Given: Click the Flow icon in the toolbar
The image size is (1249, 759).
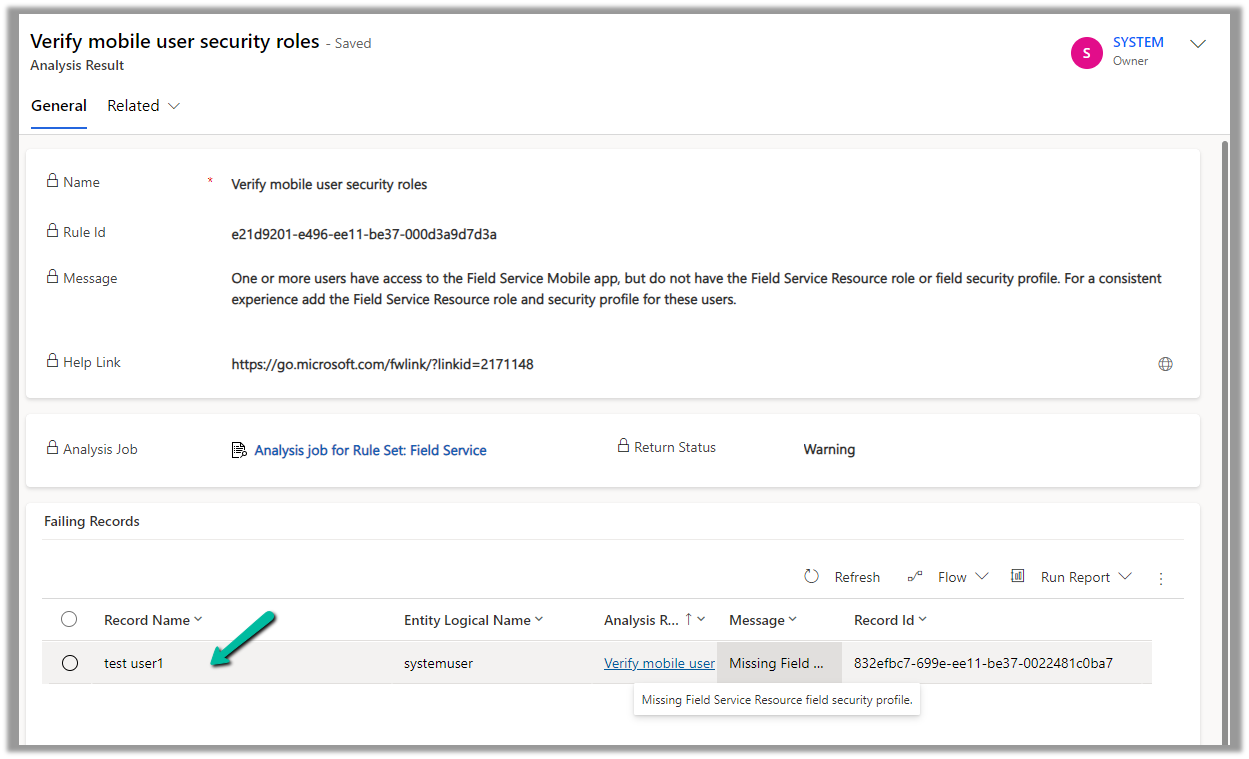Looking at the screenshot, I should pyautogui.click(x=914, y=577).
